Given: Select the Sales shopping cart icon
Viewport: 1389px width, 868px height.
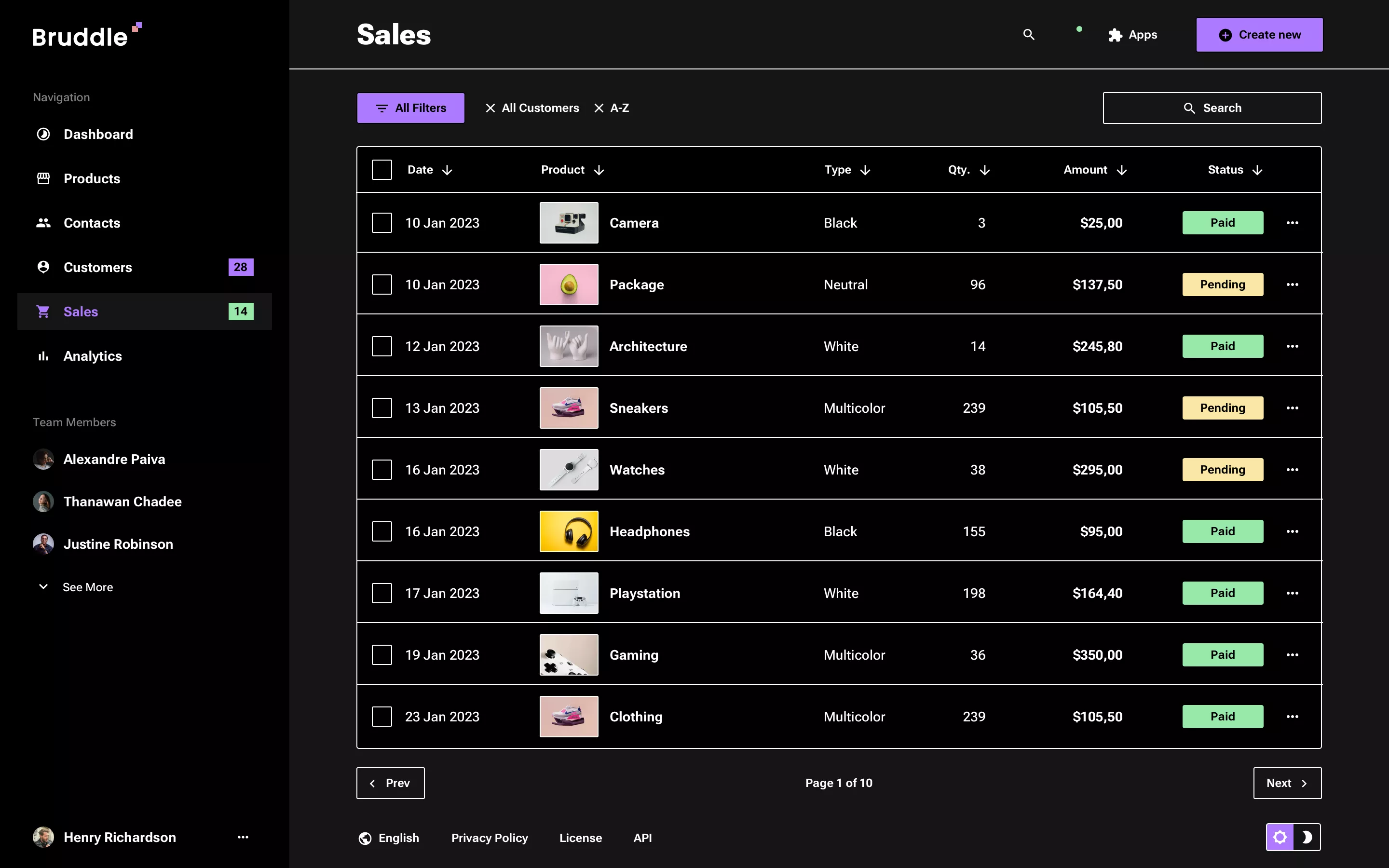Looking at the screenshot, I should [x=43, y=311].
